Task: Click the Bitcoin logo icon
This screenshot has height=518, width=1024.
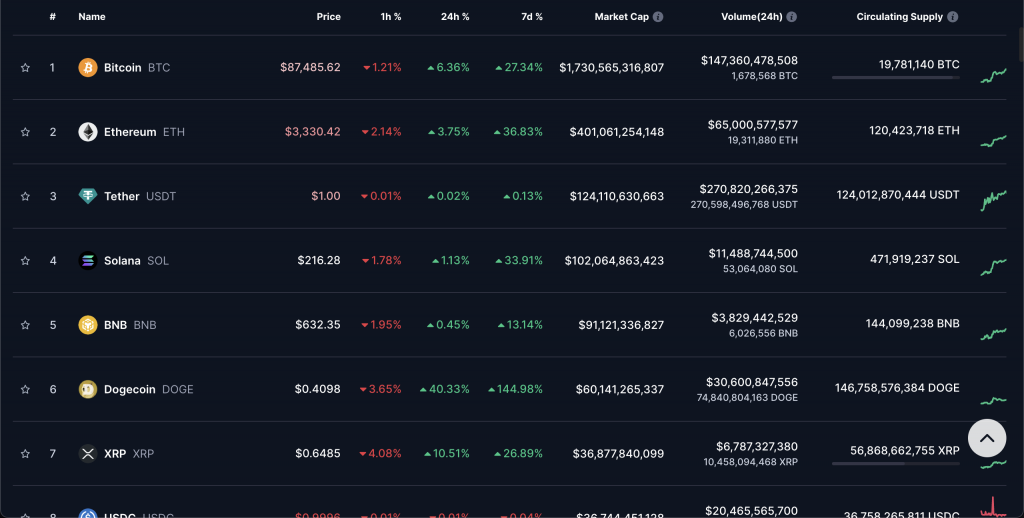Action: (88, 68)
